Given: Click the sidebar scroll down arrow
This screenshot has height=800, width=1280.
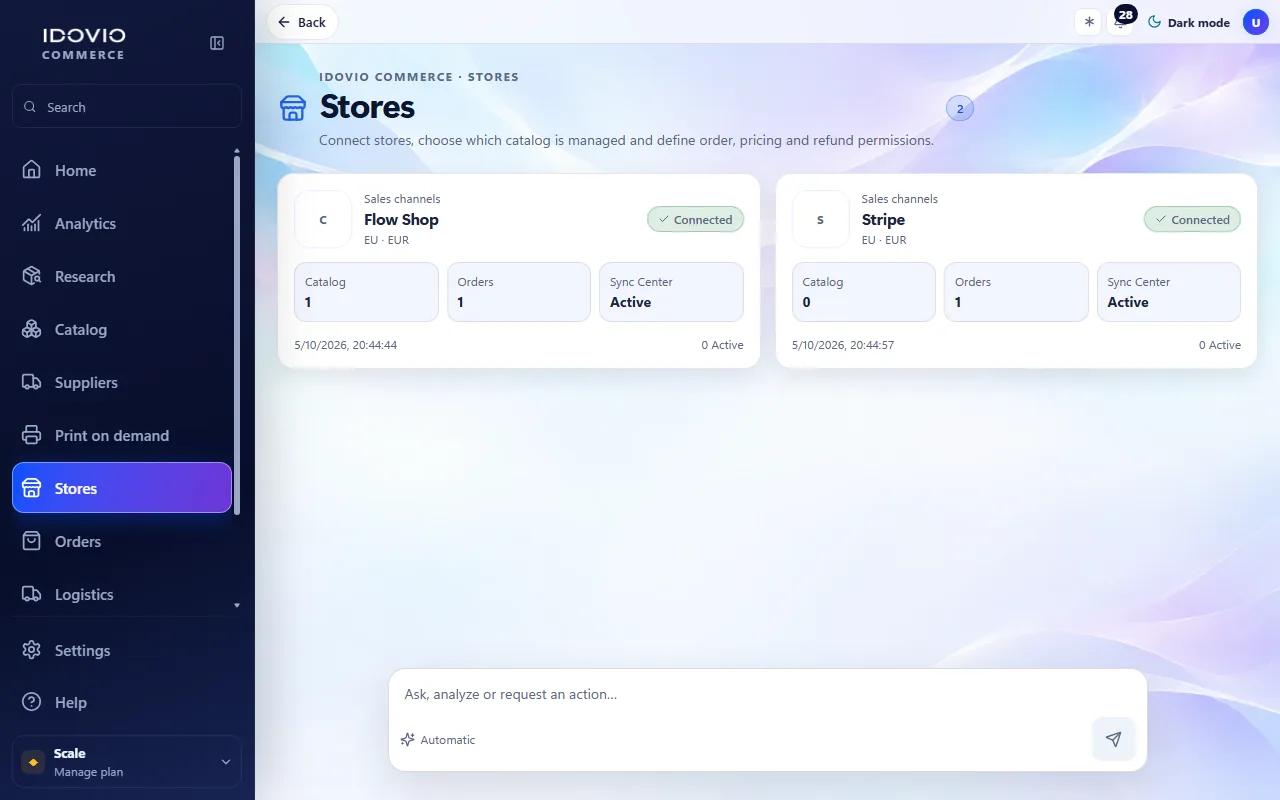Looking at the screenshot, I should click(x=237, y=605).
